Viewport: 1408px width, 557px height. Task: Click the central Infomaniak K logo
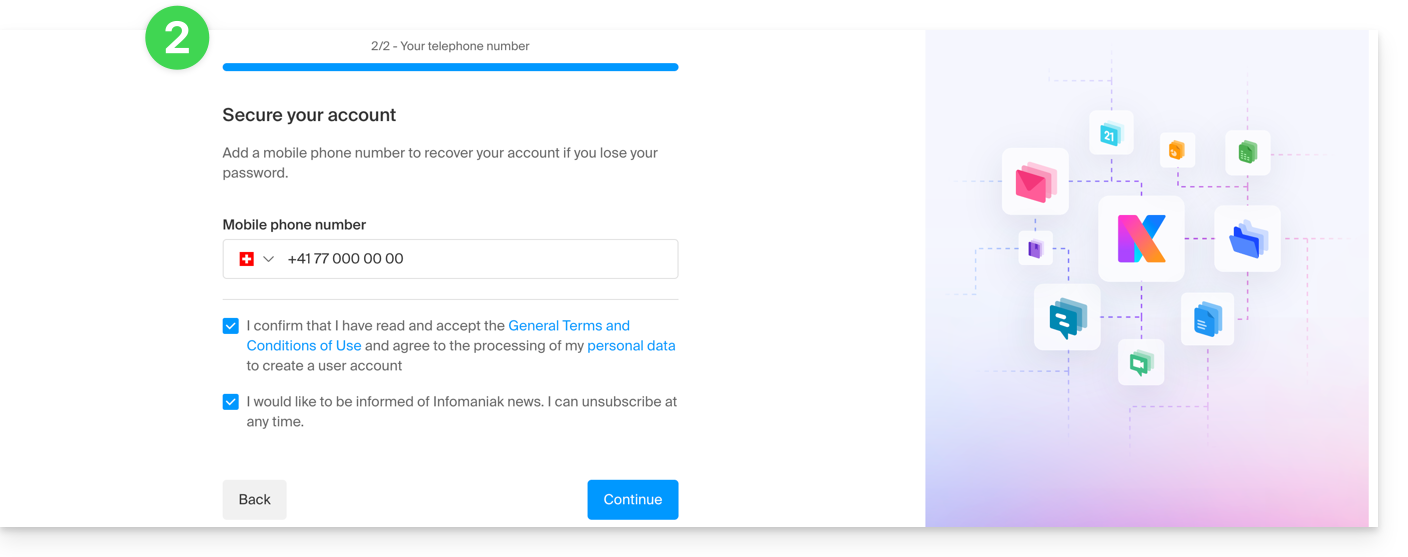coord(1141,238)
